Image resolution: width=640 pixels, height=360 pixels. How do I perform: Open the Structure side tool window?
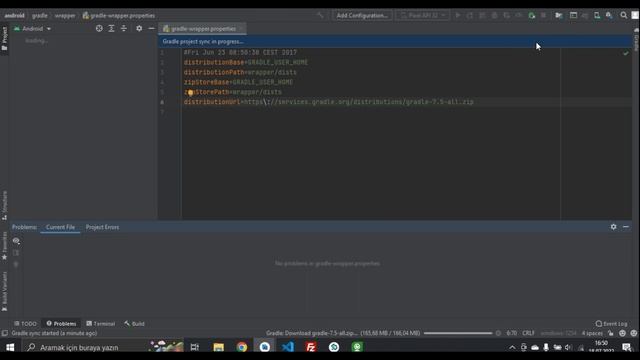pyautogui.click(x=4, y=205)
